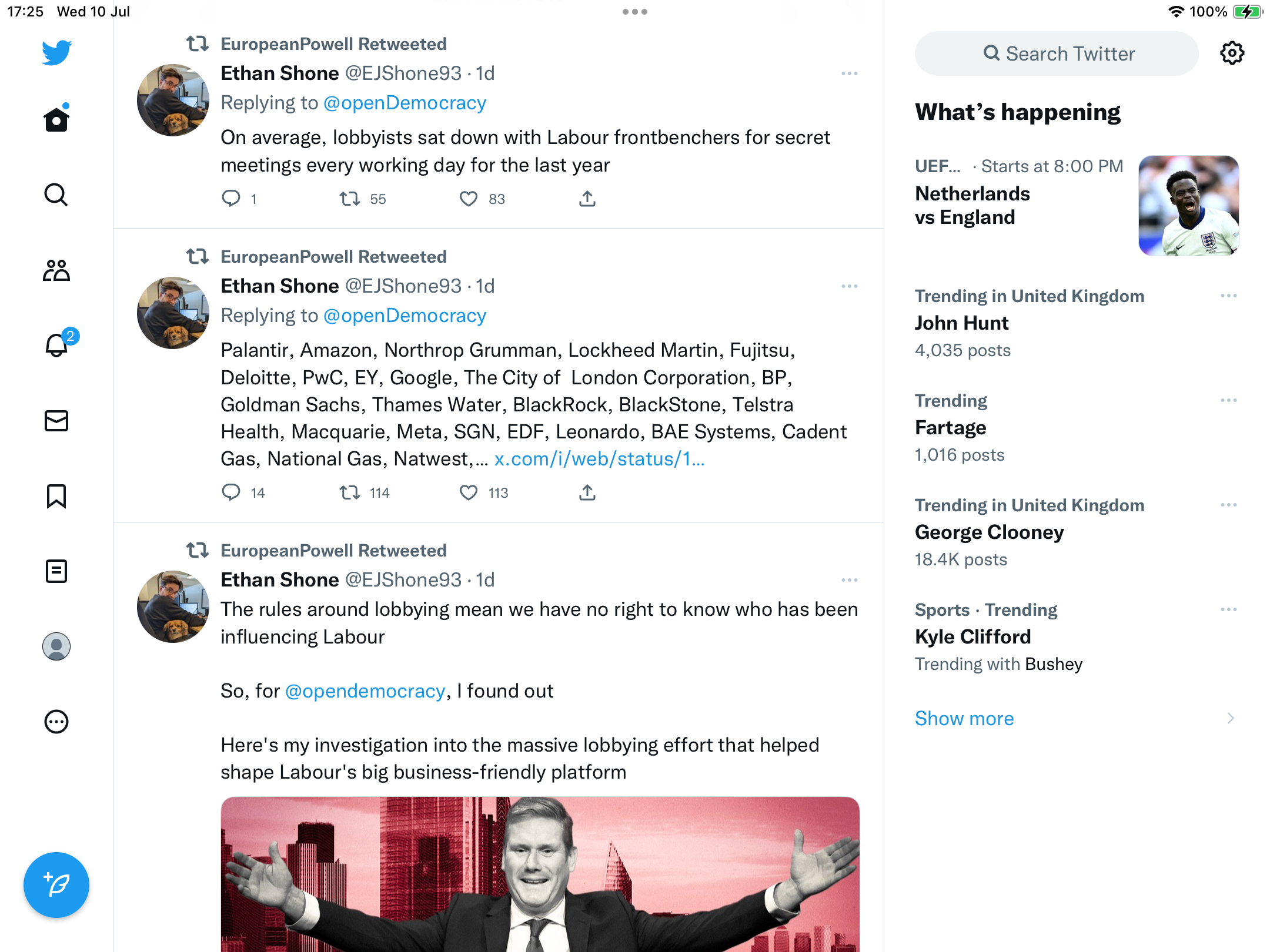Open the x.com/i/web/status link
Viewport: 1270px width, 952px height.
point(599,459)
